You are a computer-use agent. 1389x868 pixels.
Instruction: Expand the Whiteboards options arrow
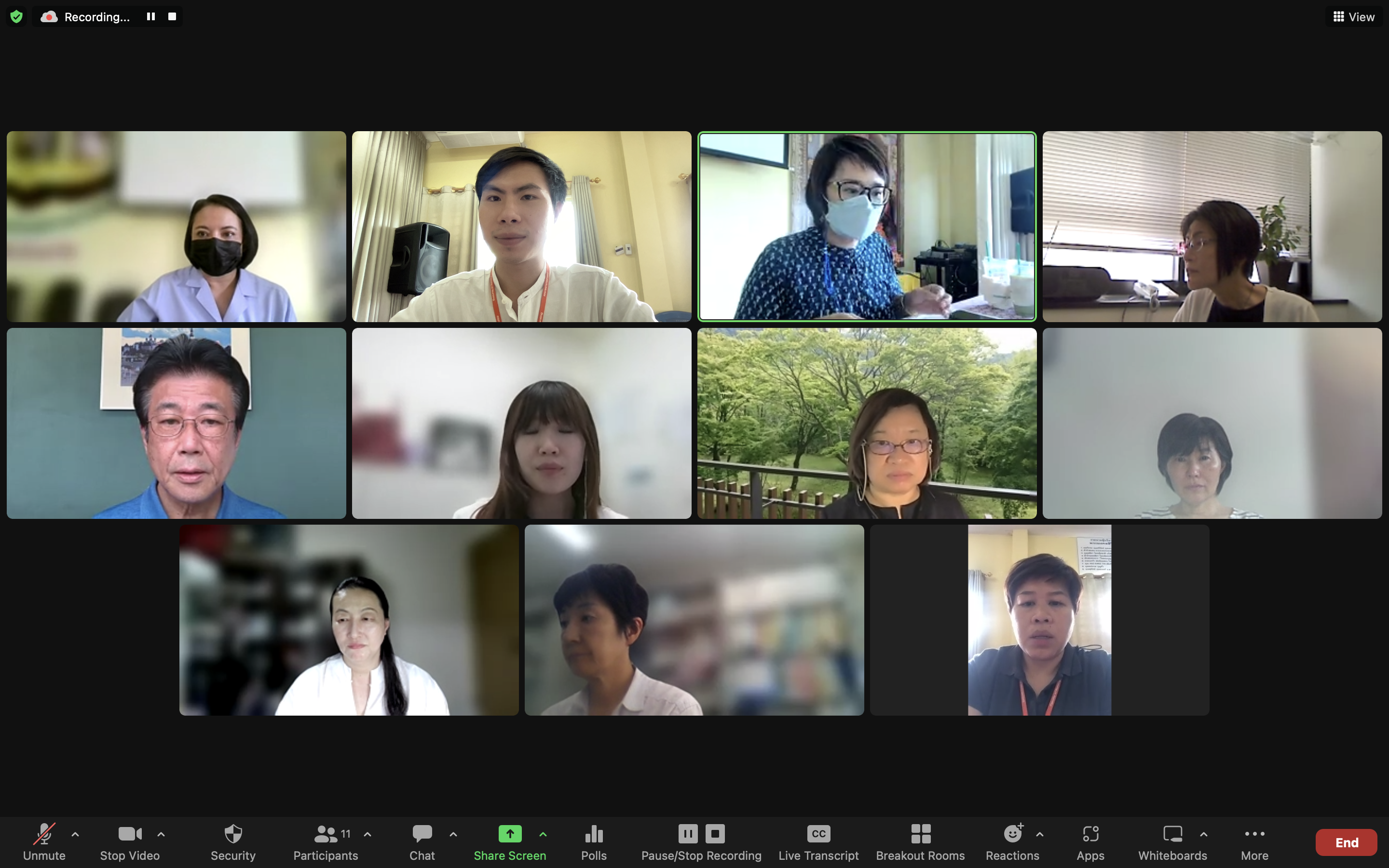[x=1204, y=834]
